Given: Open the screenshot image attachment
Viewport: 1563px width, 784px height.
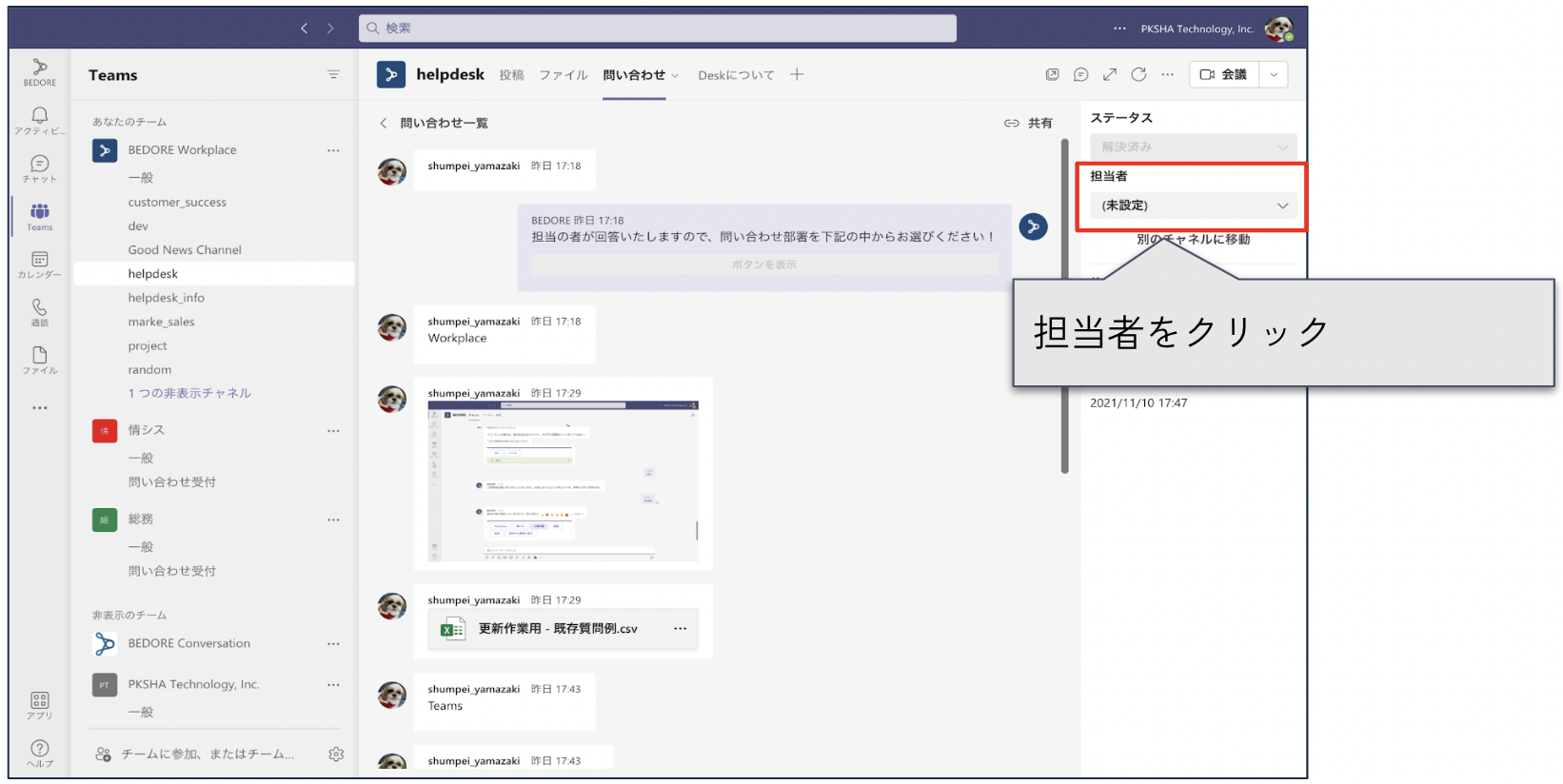Looking at the screenshot, I should click(563, 481).
